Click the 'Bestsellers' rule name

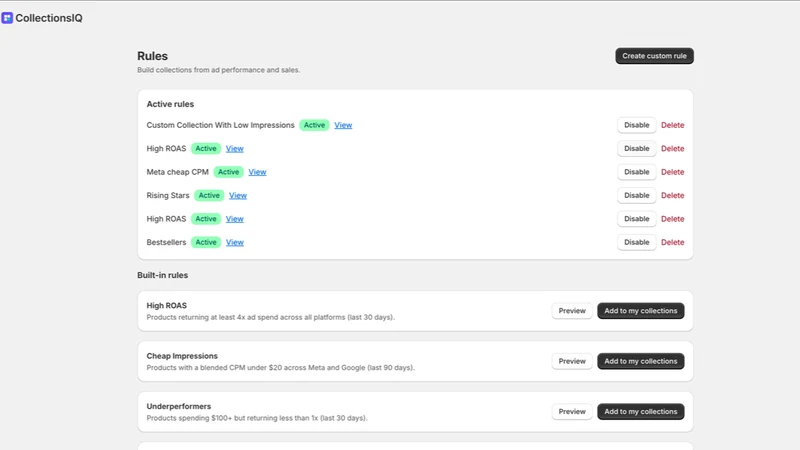[166, 242]
